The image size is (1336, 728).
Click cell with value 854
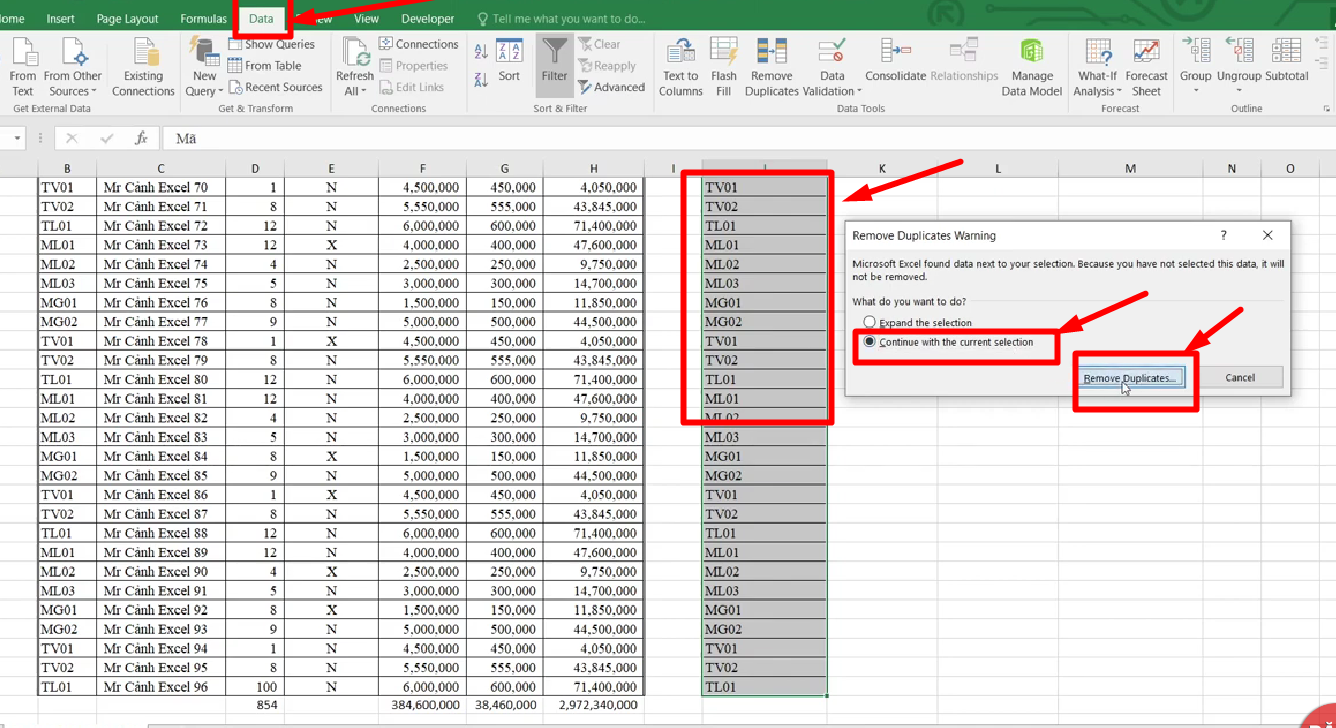pos(255,705)
